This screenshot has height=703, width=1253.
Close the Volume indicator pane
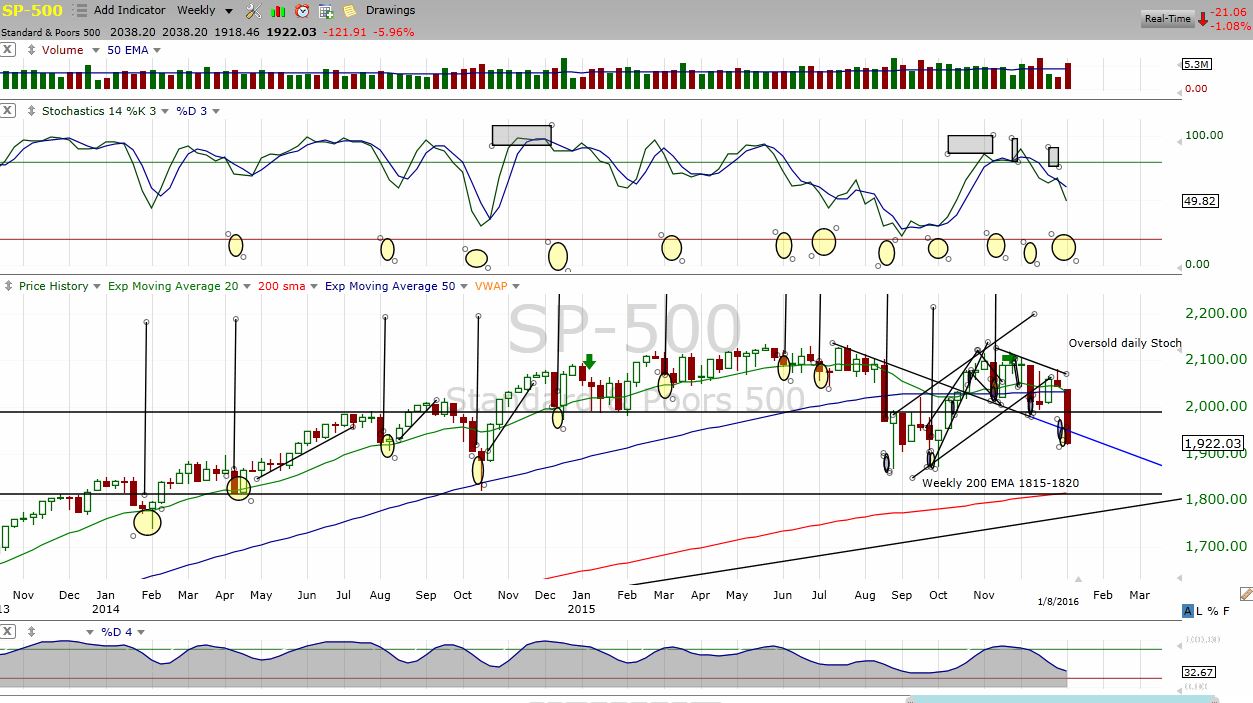point(8,50)
